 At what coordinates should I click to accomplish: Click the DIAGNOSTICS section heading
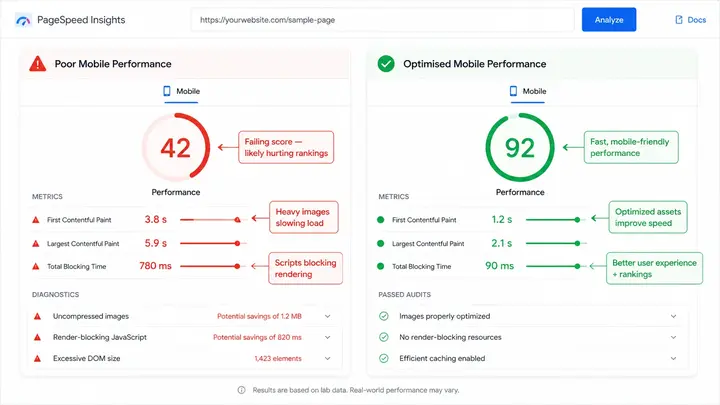56,294
